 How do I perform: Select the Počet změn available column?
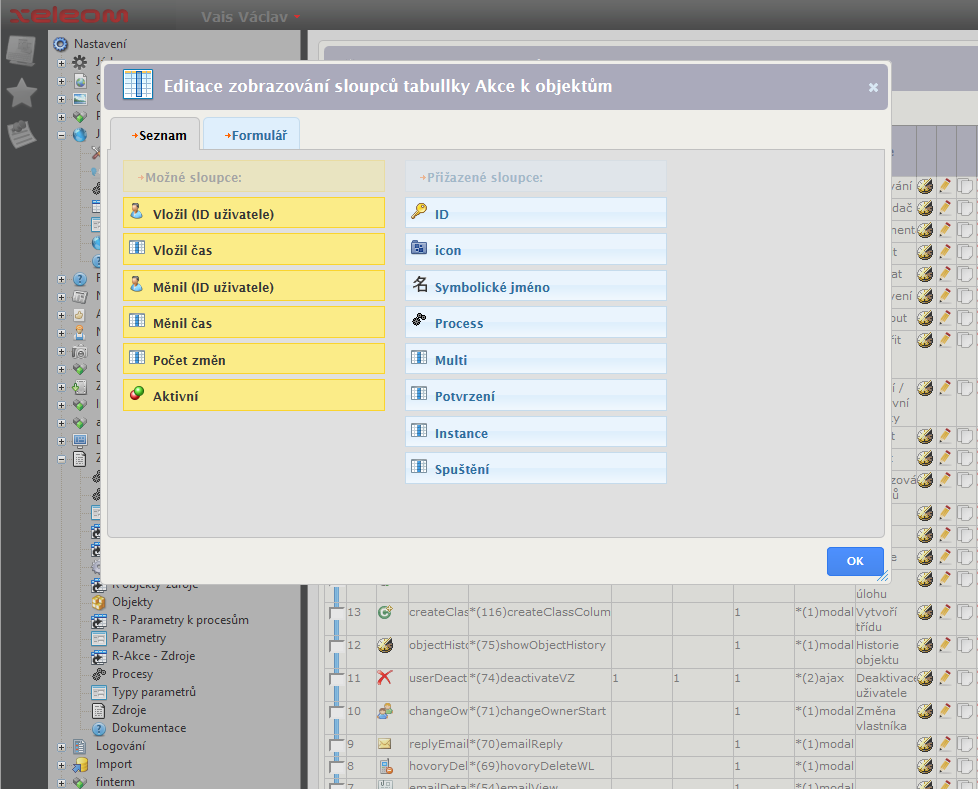[x=254, y=359]
